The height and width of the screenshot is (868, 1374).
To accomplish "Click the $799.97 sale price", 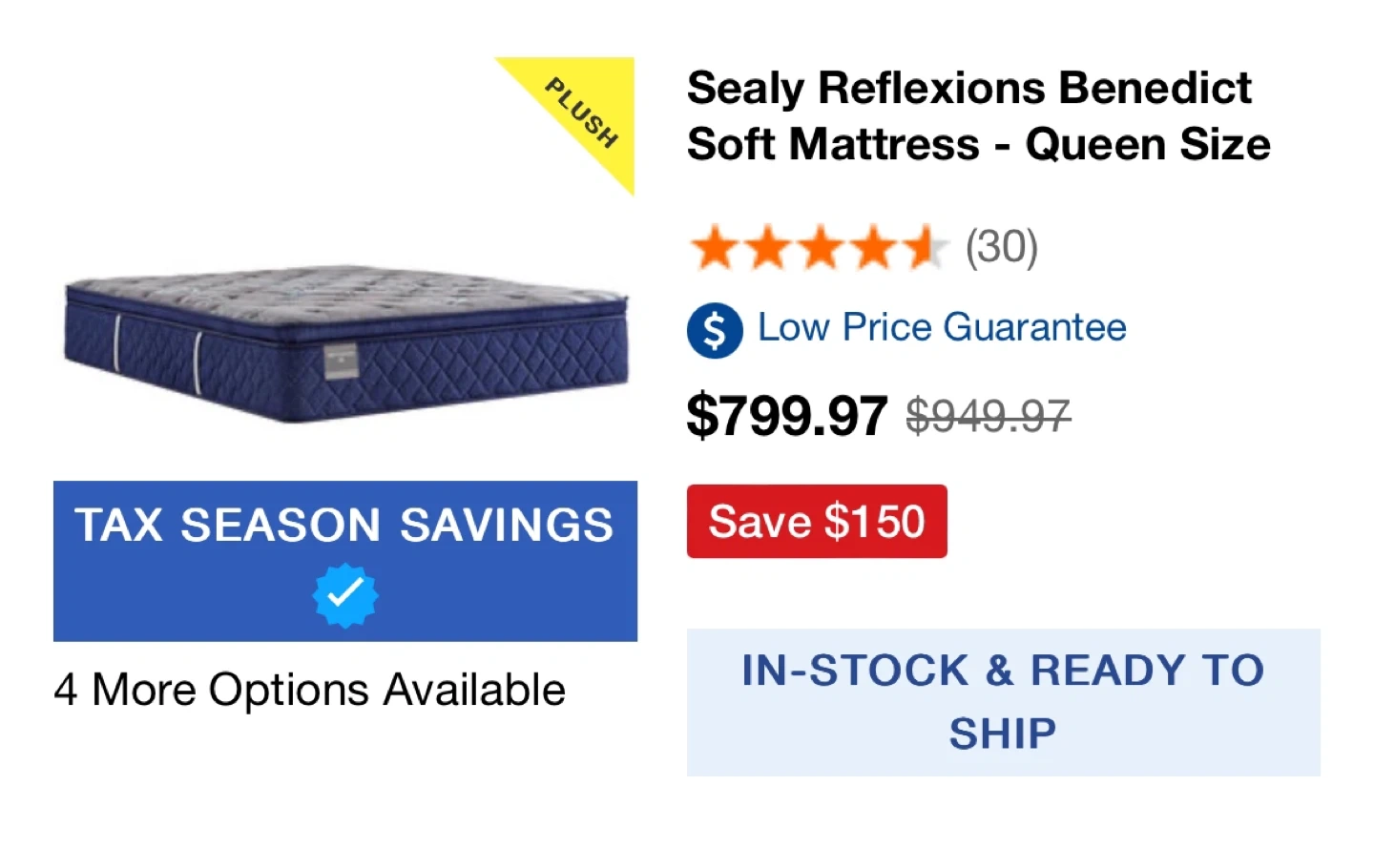I will pyautogui.click(x=787, y=416).
